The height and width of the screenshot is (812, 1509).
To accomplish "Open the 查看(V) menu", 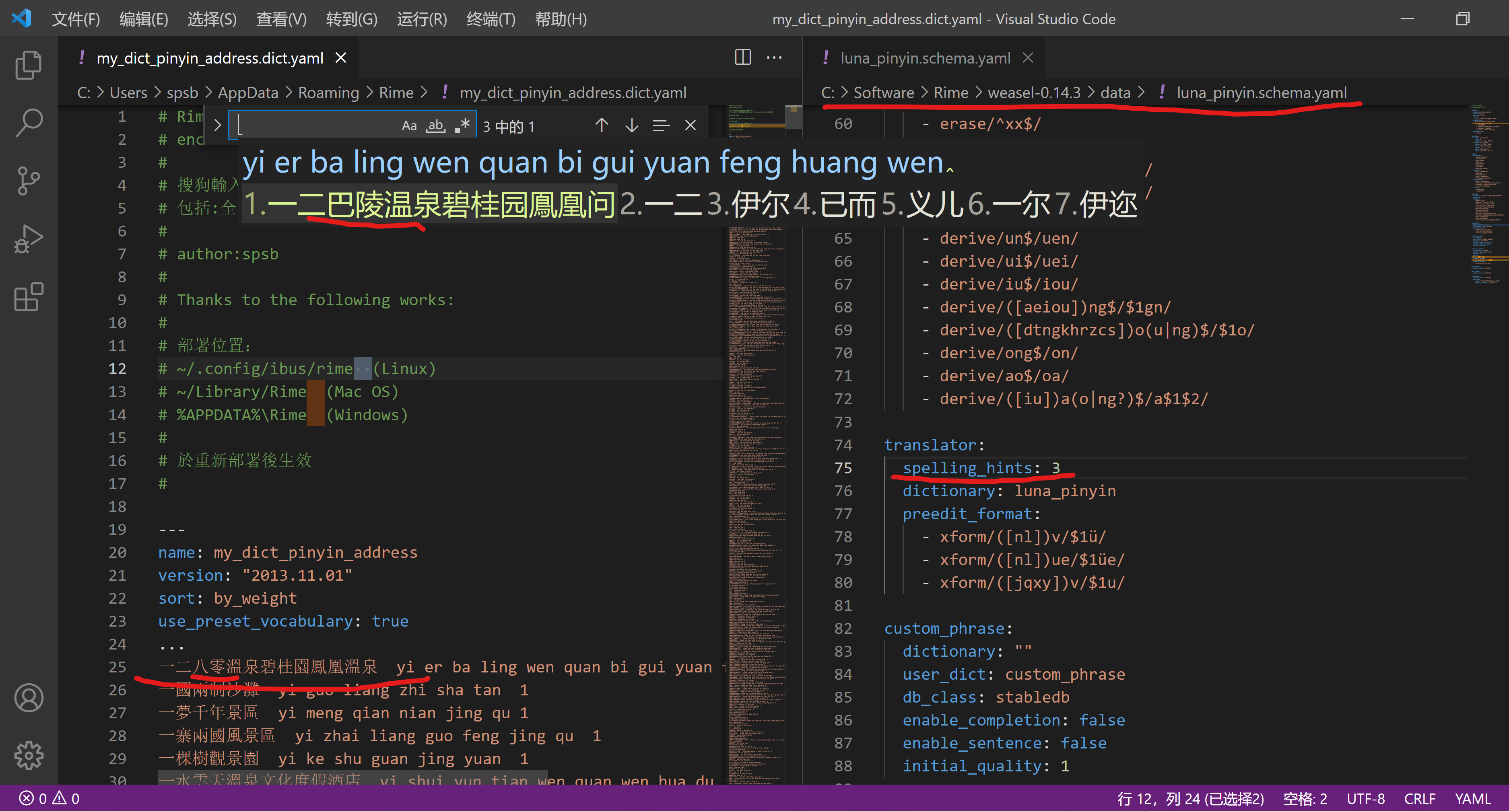I will [281, 19].
